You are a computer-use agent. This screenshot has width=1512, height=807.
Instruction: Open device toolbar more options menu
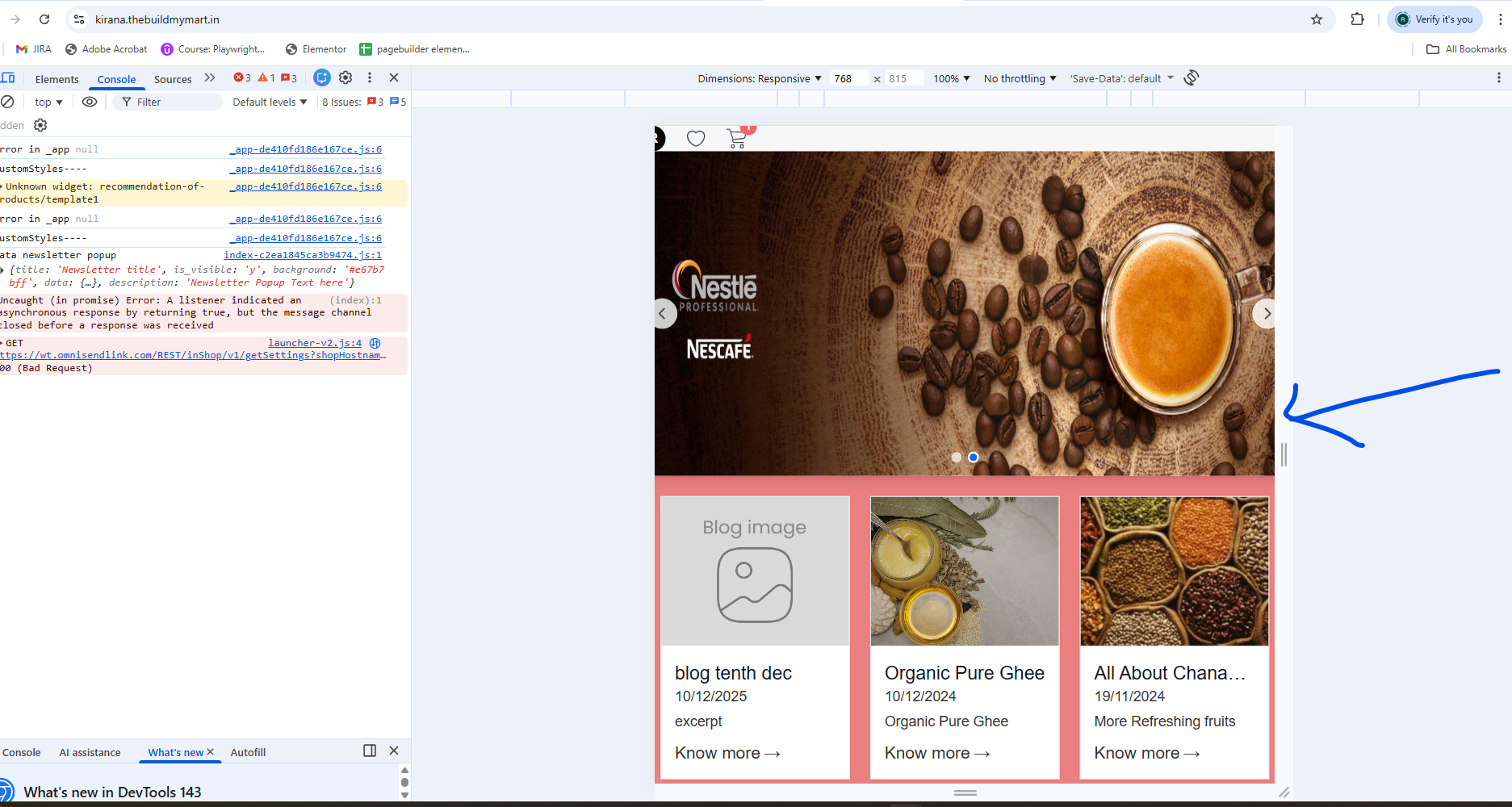tap(1499, 77)
